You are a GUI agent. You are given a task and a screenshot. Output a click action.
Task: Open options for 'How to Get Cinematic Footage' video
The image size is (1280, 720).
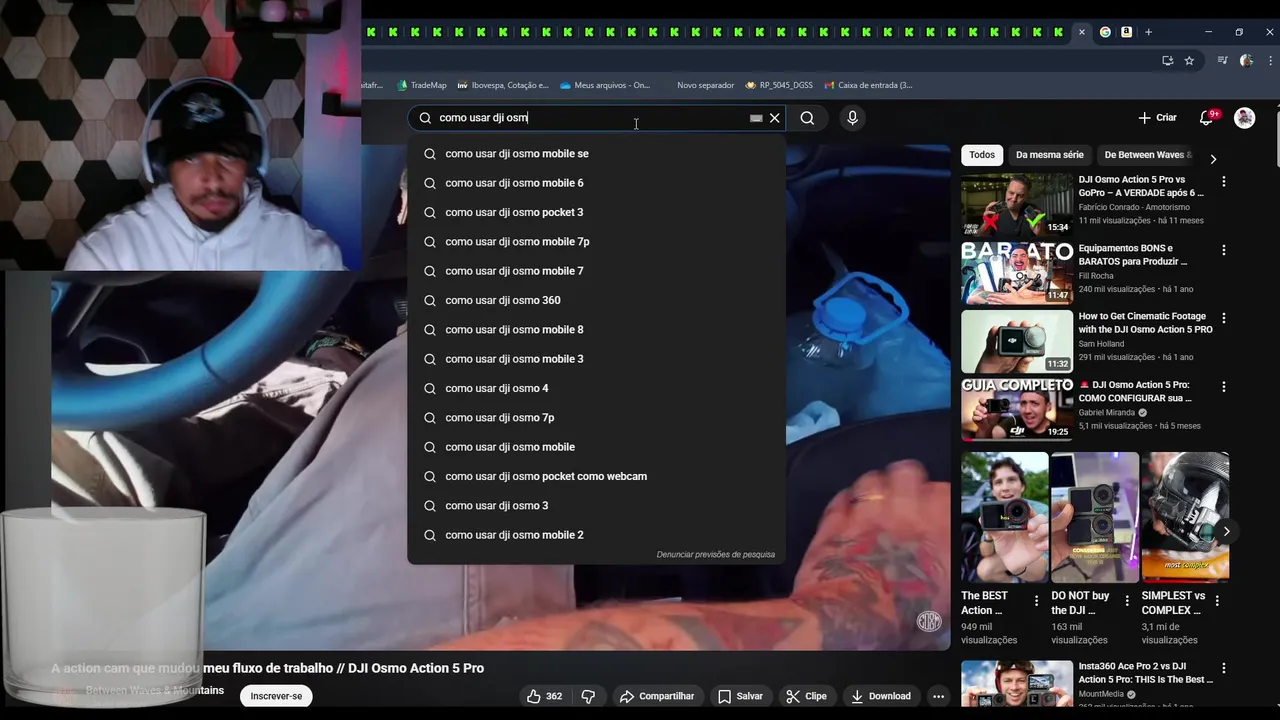point(1223,318)
